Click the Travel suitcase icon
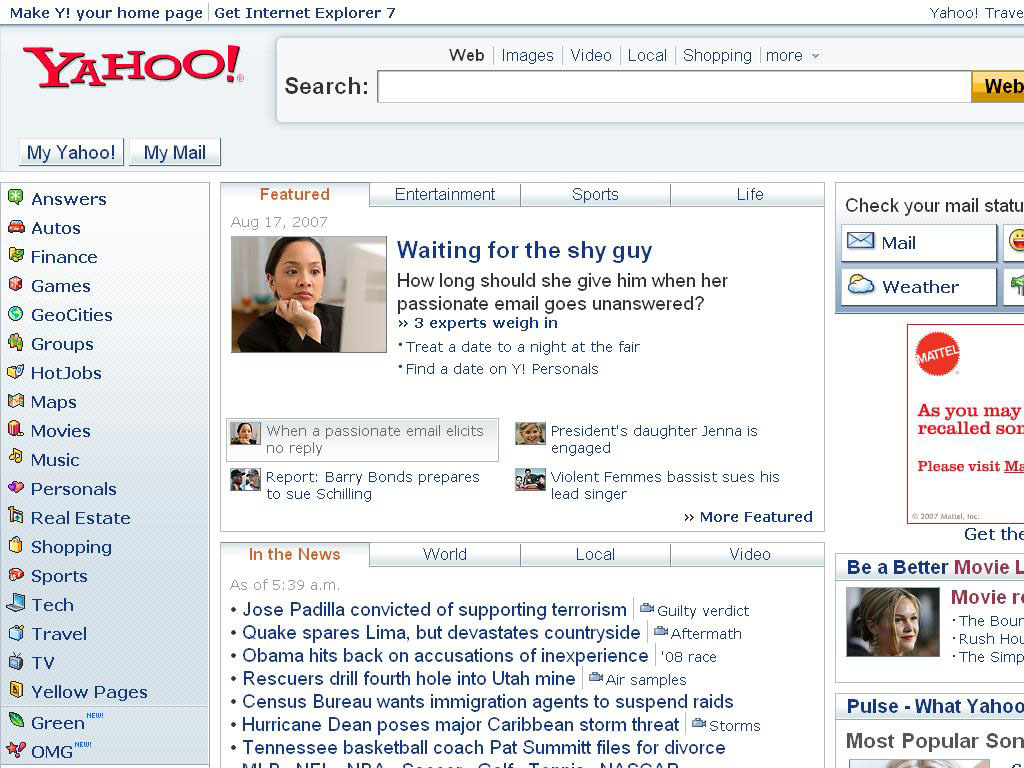This screenshot has width=1024, height=768. [16, 632]
